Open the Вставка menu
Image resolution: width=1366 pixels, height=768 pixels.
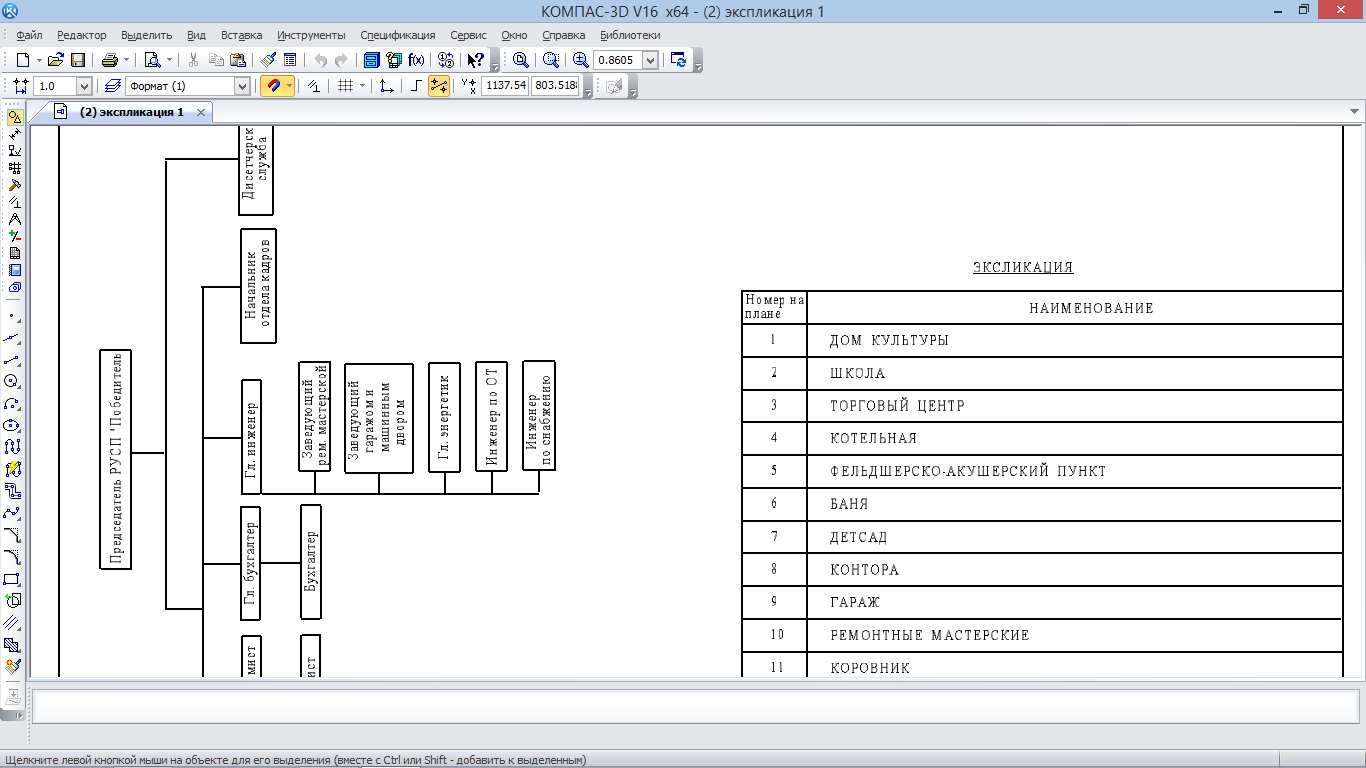pos(241,35)
